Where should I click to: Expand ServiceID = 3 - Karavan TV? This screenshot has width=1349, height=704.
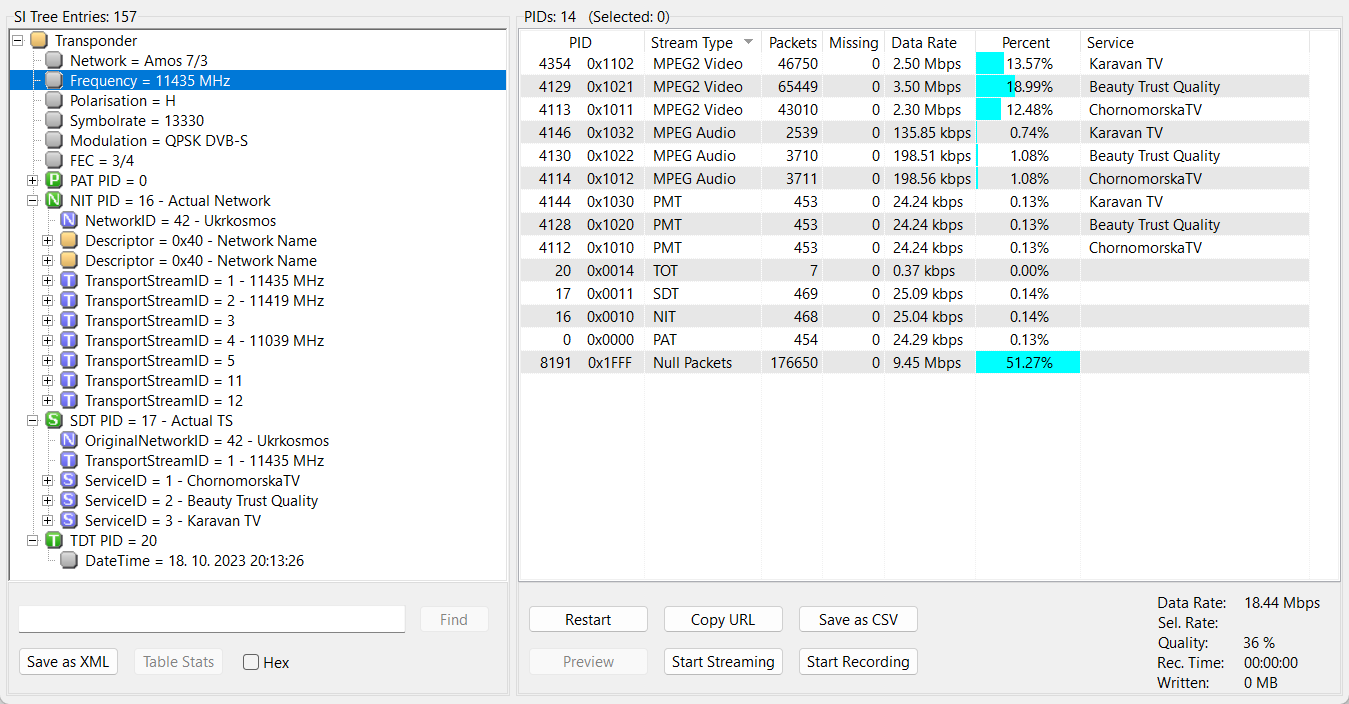48,521
